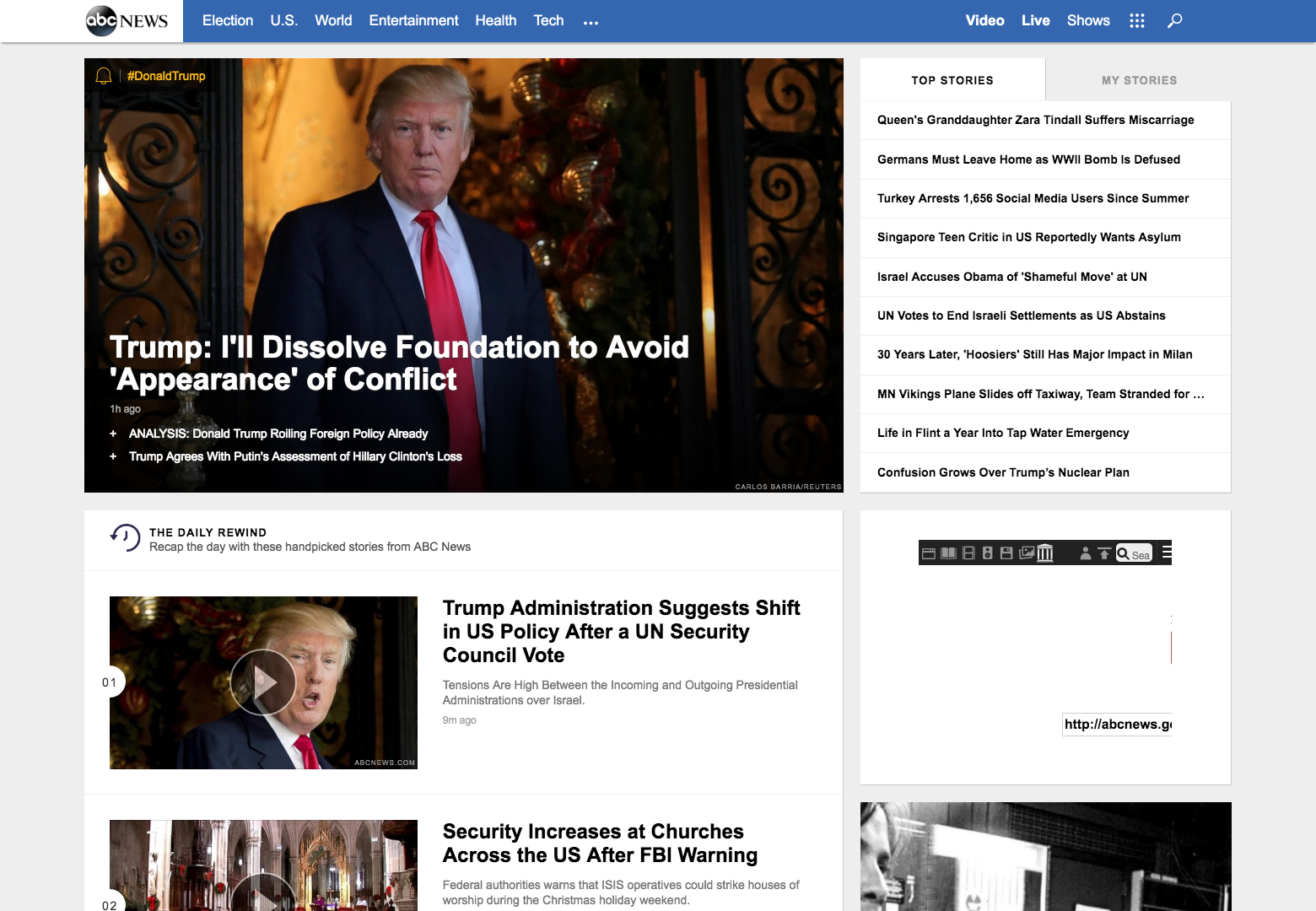Click the Video film icon in Archive toolbar
Screen dimensions: 1316x911
(x=968, y=553)
